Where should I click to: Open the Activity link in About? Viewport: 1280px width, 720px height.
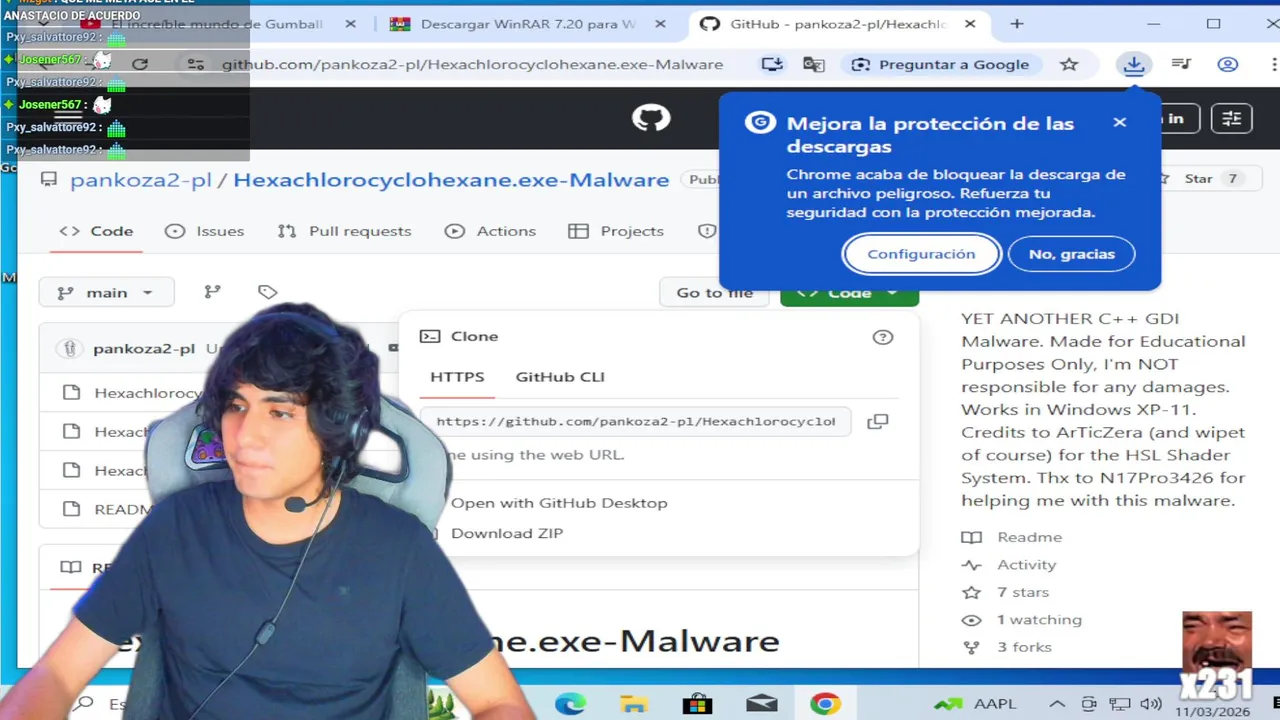tap(1026, 565)
